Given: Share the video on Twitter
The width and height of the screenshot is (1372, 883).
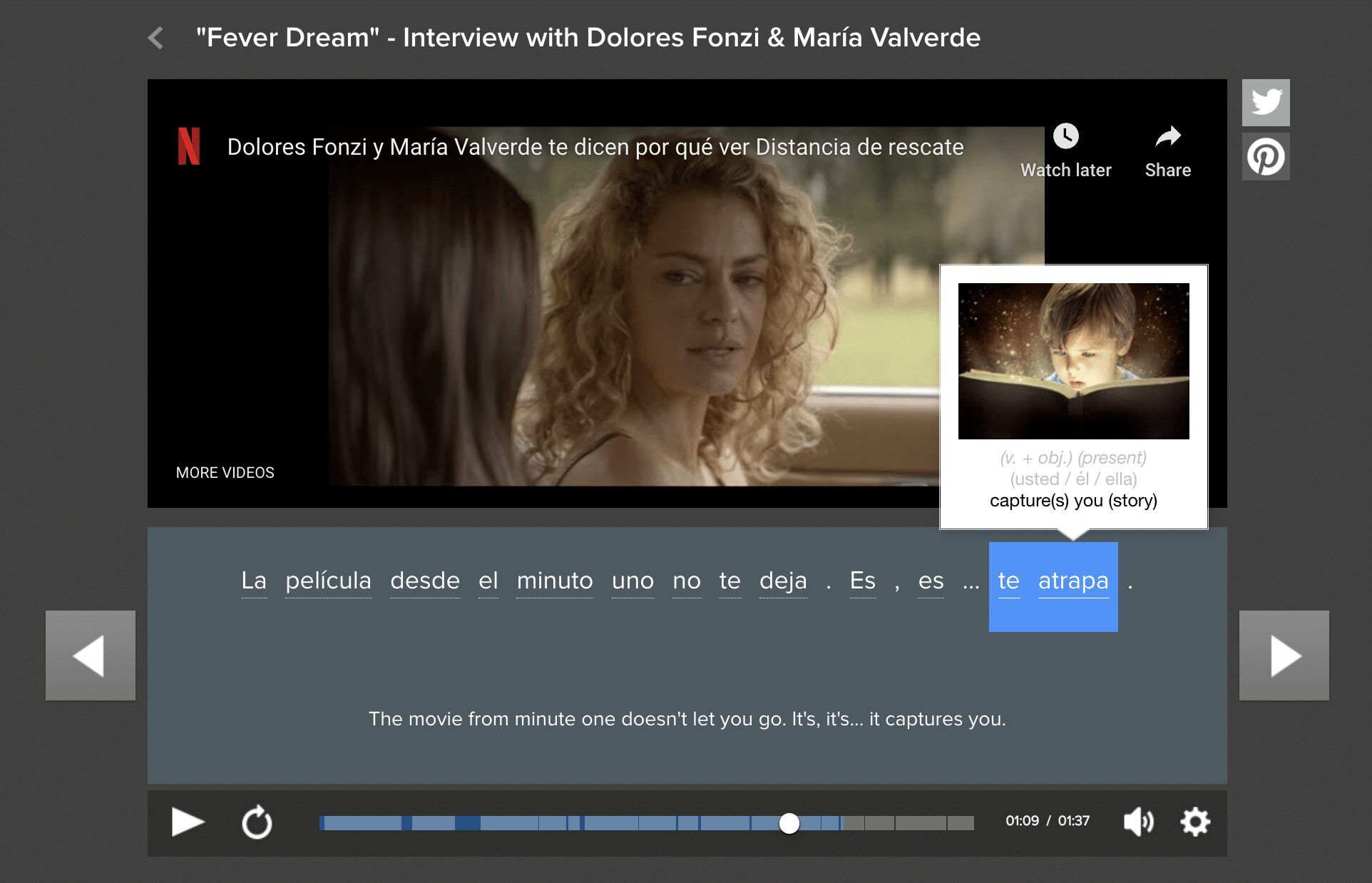Looking at the screenshot, I should pos(1266,102).
